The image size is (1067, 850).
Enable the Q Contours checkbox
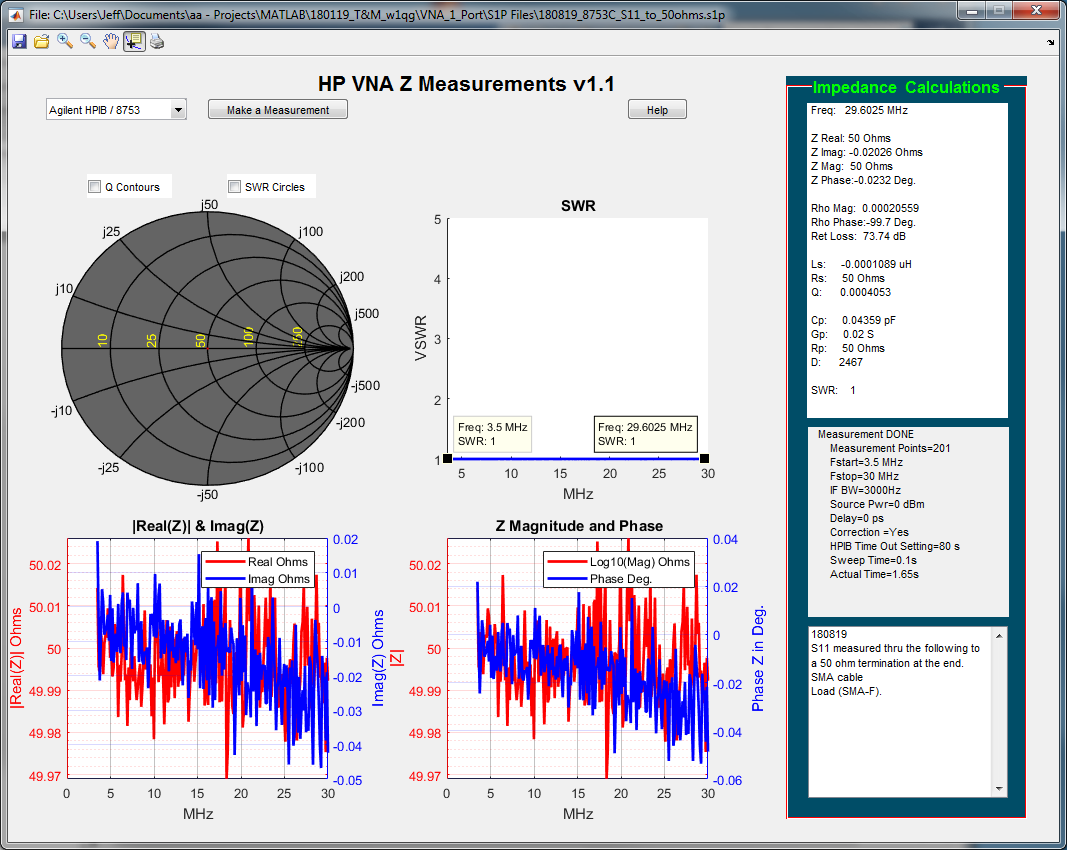pyautogui.click(x=95, y=187)
